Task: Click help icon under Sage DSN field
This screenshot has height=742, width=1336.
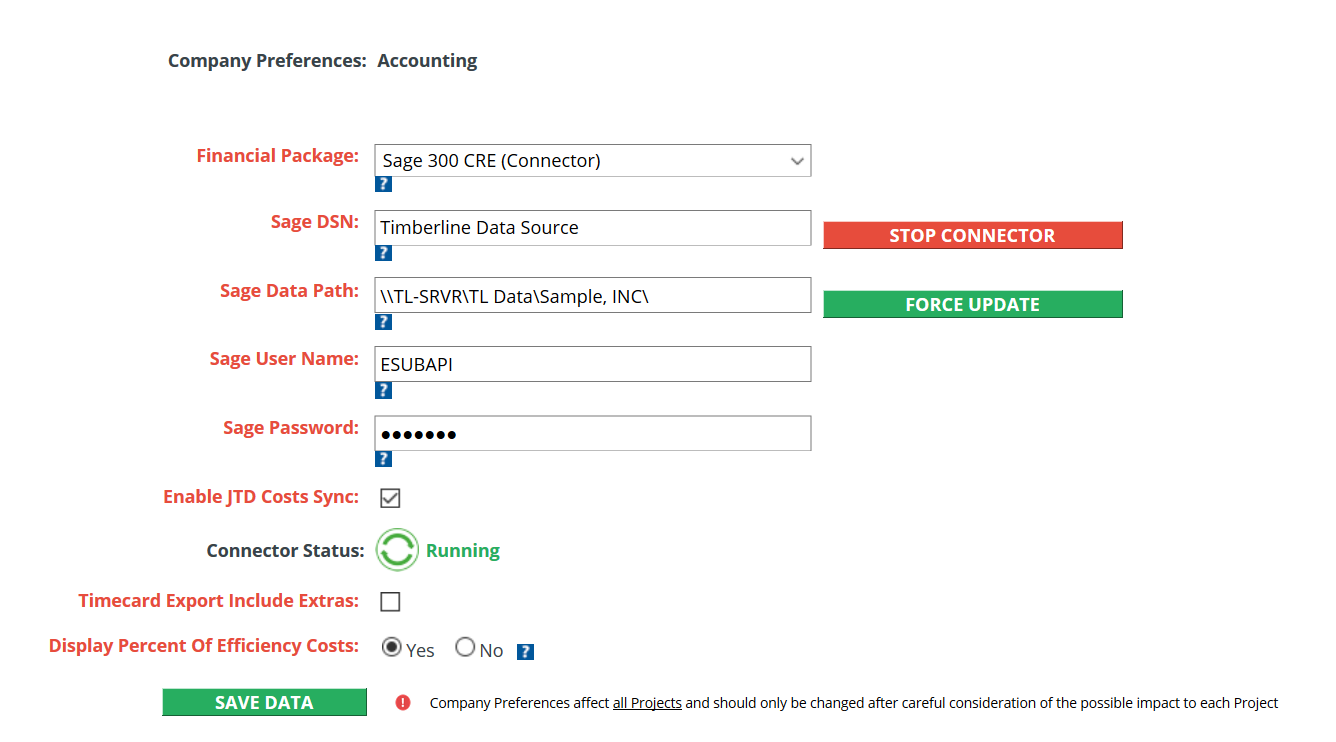Action: (383, 253)
